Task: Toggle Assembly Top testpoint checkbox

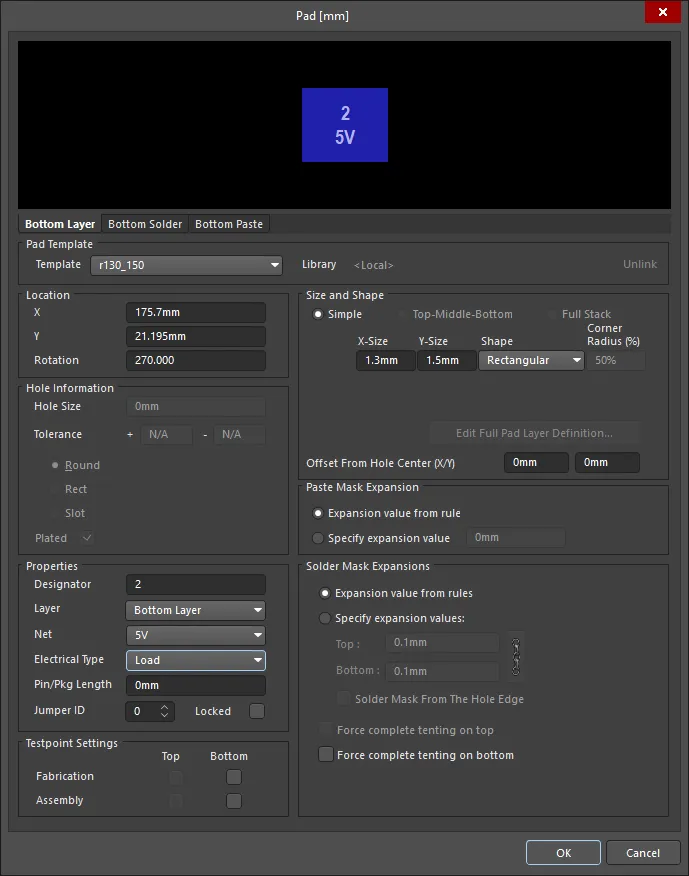Action: pyautogui.click(x=175, y=801)
